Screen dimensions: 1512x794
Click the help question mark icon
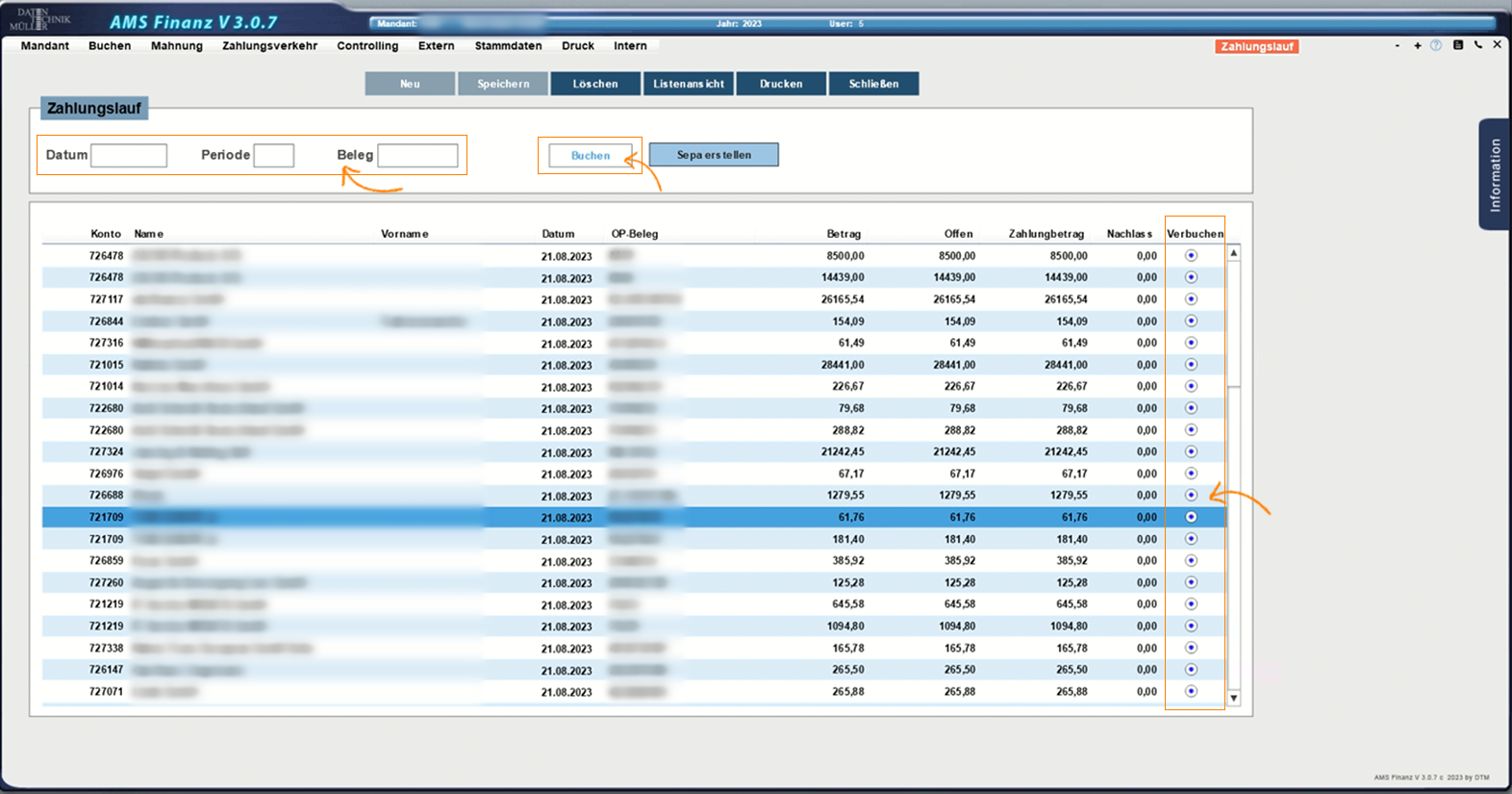(x=1436, y=45)
